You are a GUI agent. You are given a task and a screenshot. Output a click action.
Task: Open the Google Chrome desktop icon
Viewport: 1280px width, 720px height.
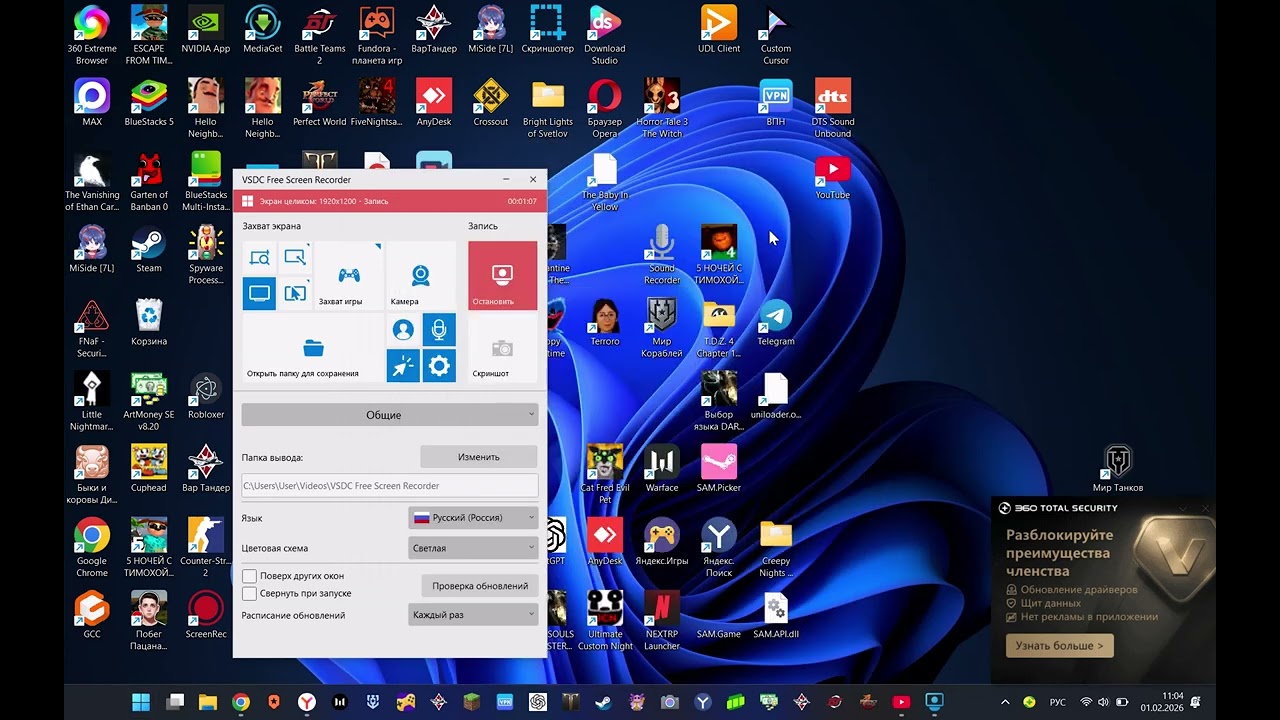(92, 548)
